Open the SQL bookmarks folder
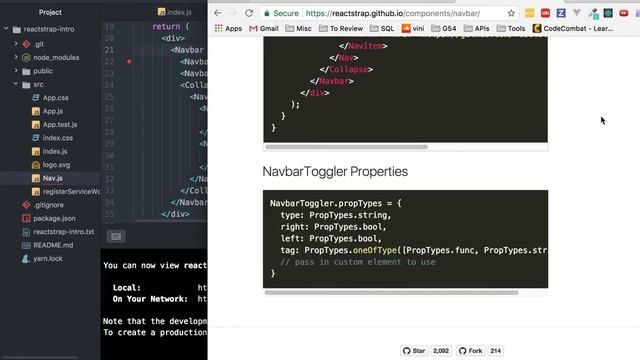The height and width of the screenshot is (360, 640). [382, 29]
